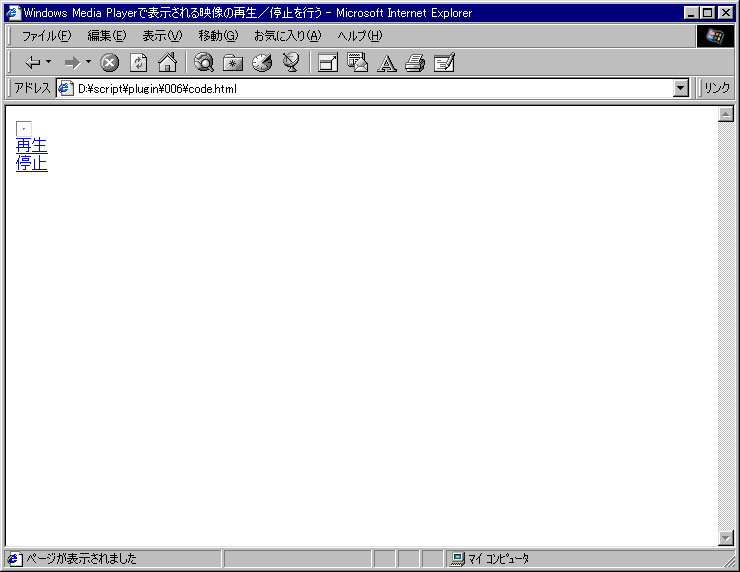Print the page with the printer icon

[x=415, y=63]
